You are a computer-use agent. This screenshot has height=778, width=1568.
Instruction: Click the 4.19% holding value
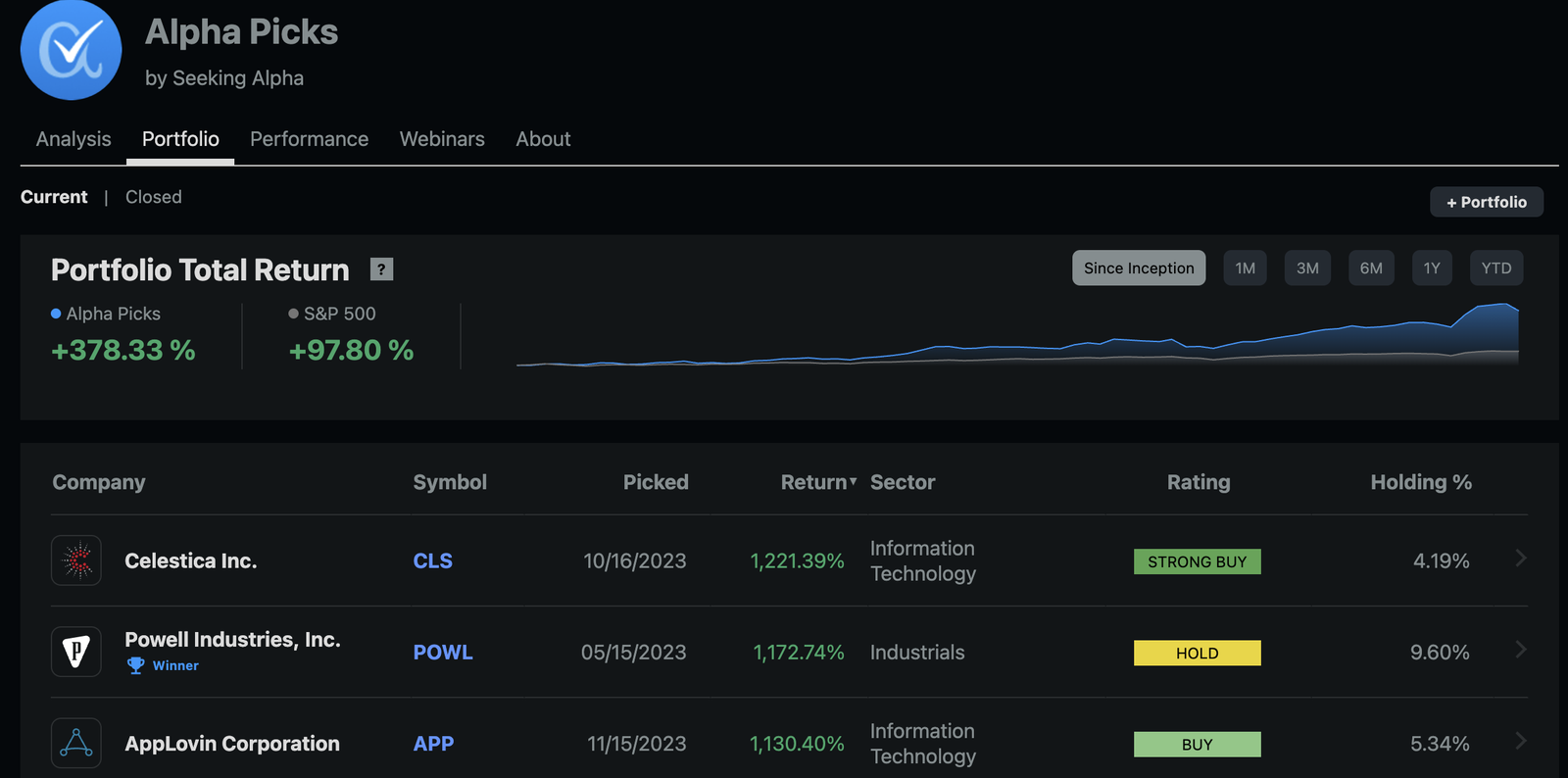click(1441, 560)
